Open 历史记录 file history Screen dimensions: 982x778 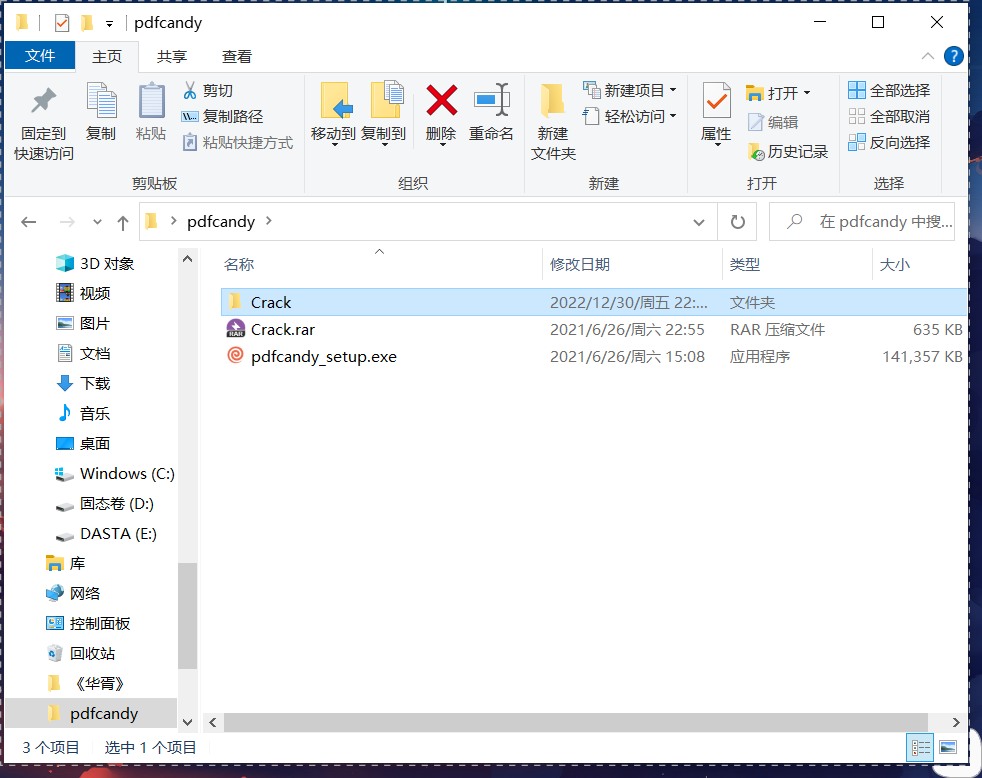coord(788,152)
